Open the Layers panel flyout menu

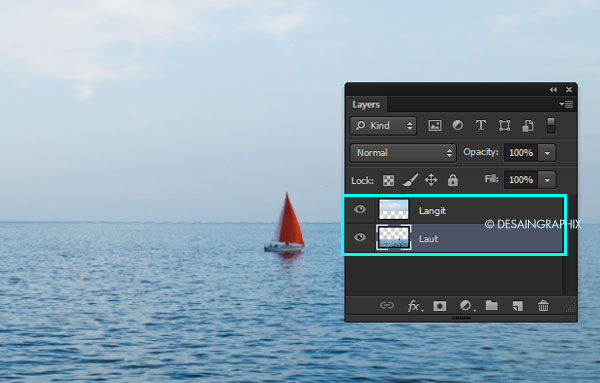click(566, 104)
